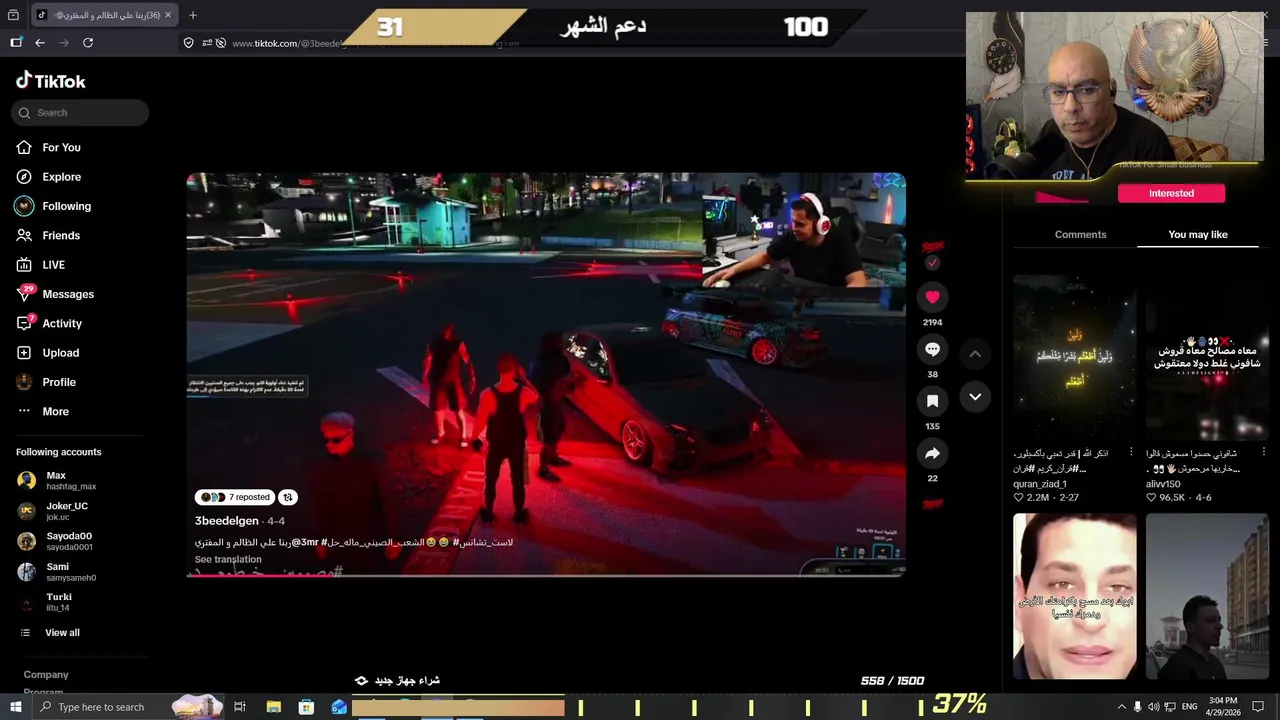Share the video using arrow icon

tap(932, 453)
